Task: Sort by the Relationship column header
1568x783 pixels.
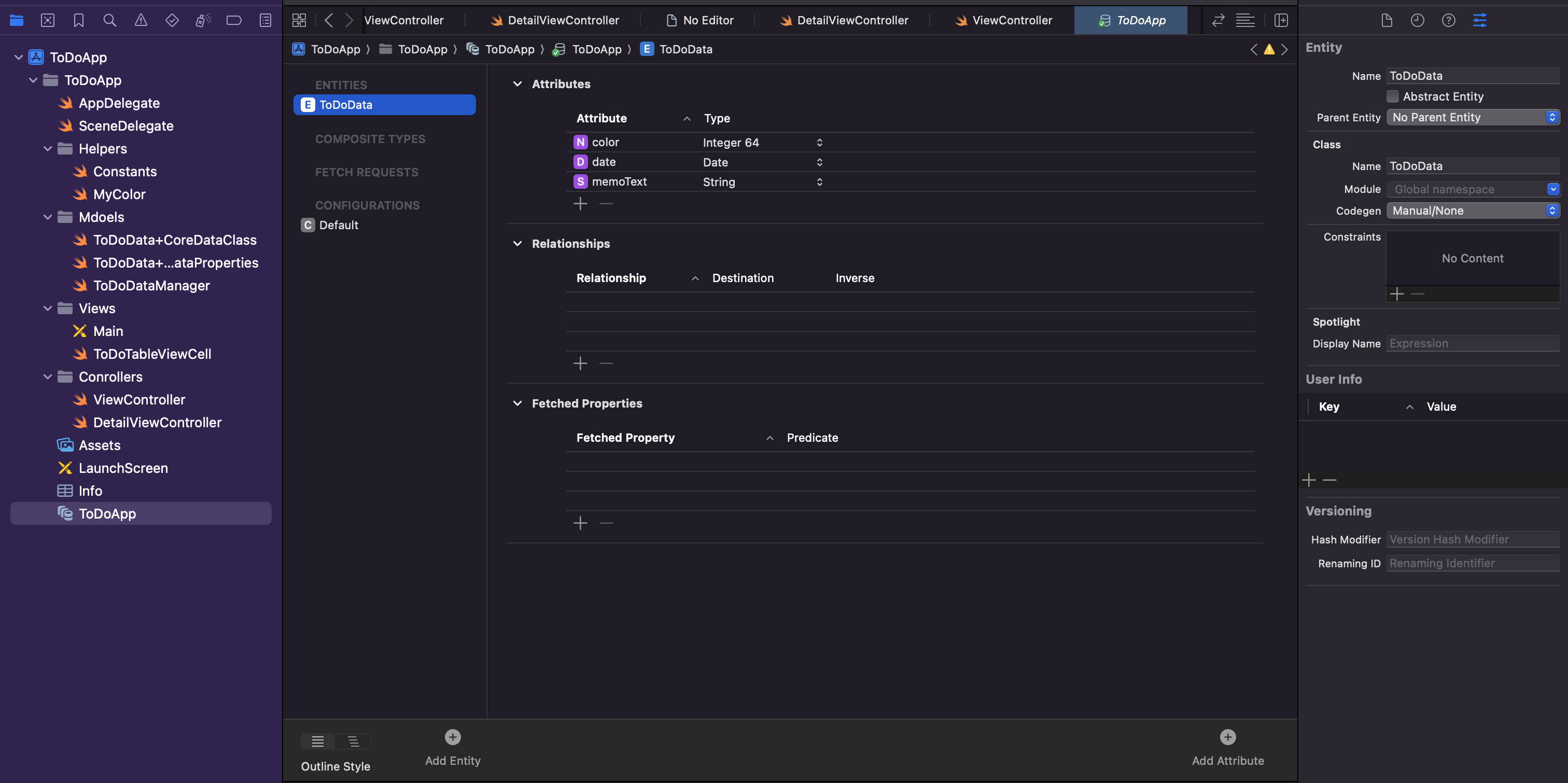Action: coord(637,278)
